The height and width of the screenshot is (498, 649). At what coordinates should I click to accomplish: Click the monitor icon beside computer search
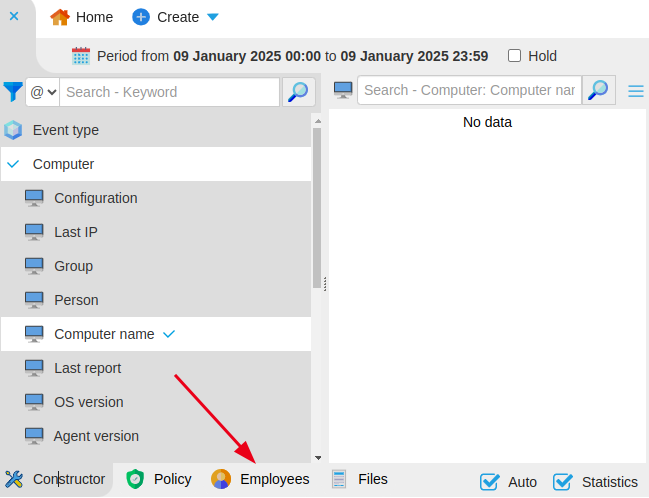tap(343, 90)
